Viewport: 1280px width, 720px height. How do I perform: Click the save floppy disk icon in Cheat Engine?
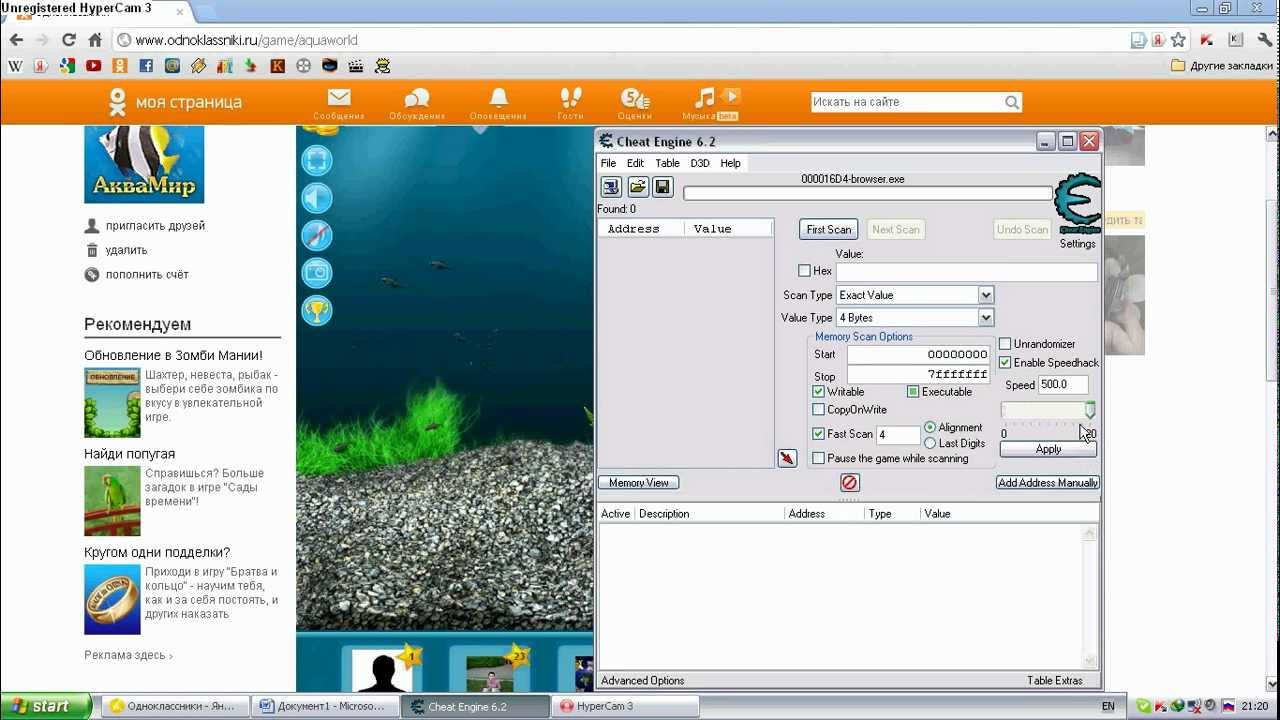coord(662,187)
